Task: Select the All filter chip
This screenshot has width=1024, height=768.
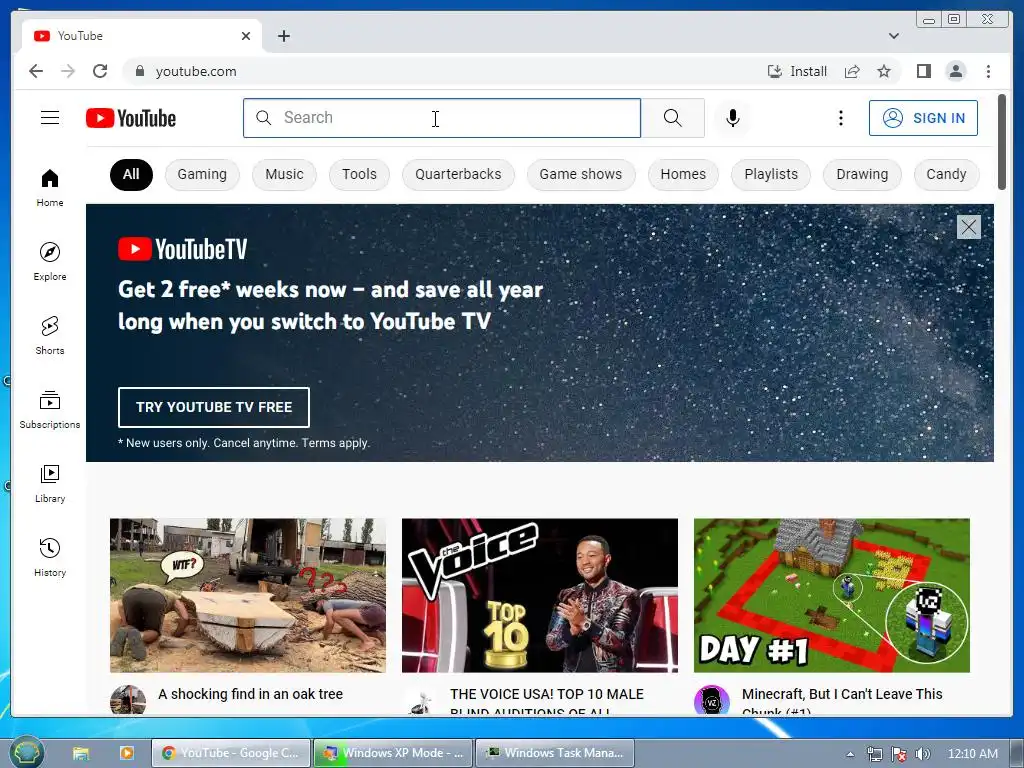Action: [x=131, y=174]
